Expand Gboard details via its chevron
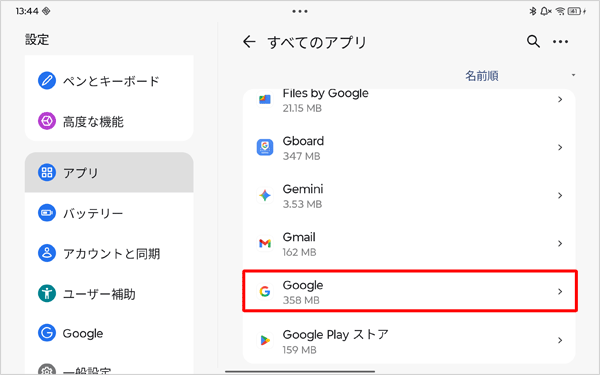600x375 pixels. [x=560, y=147]
